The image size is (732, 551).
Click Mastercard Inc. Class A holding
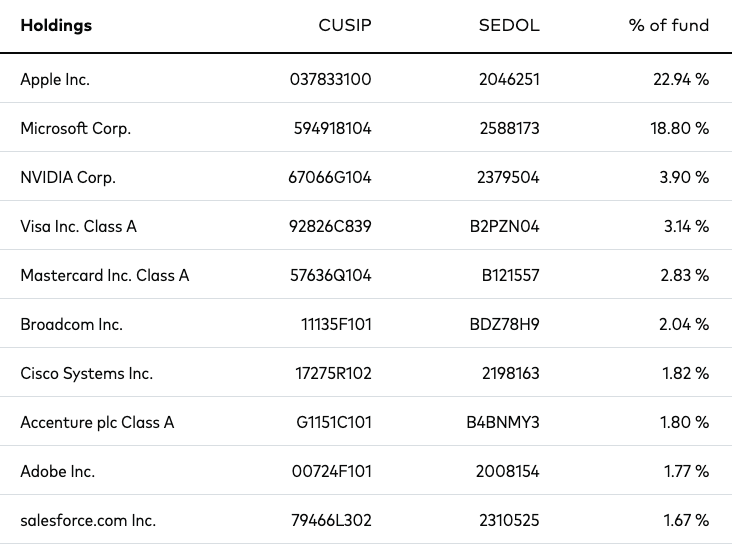tap(105, 276)
